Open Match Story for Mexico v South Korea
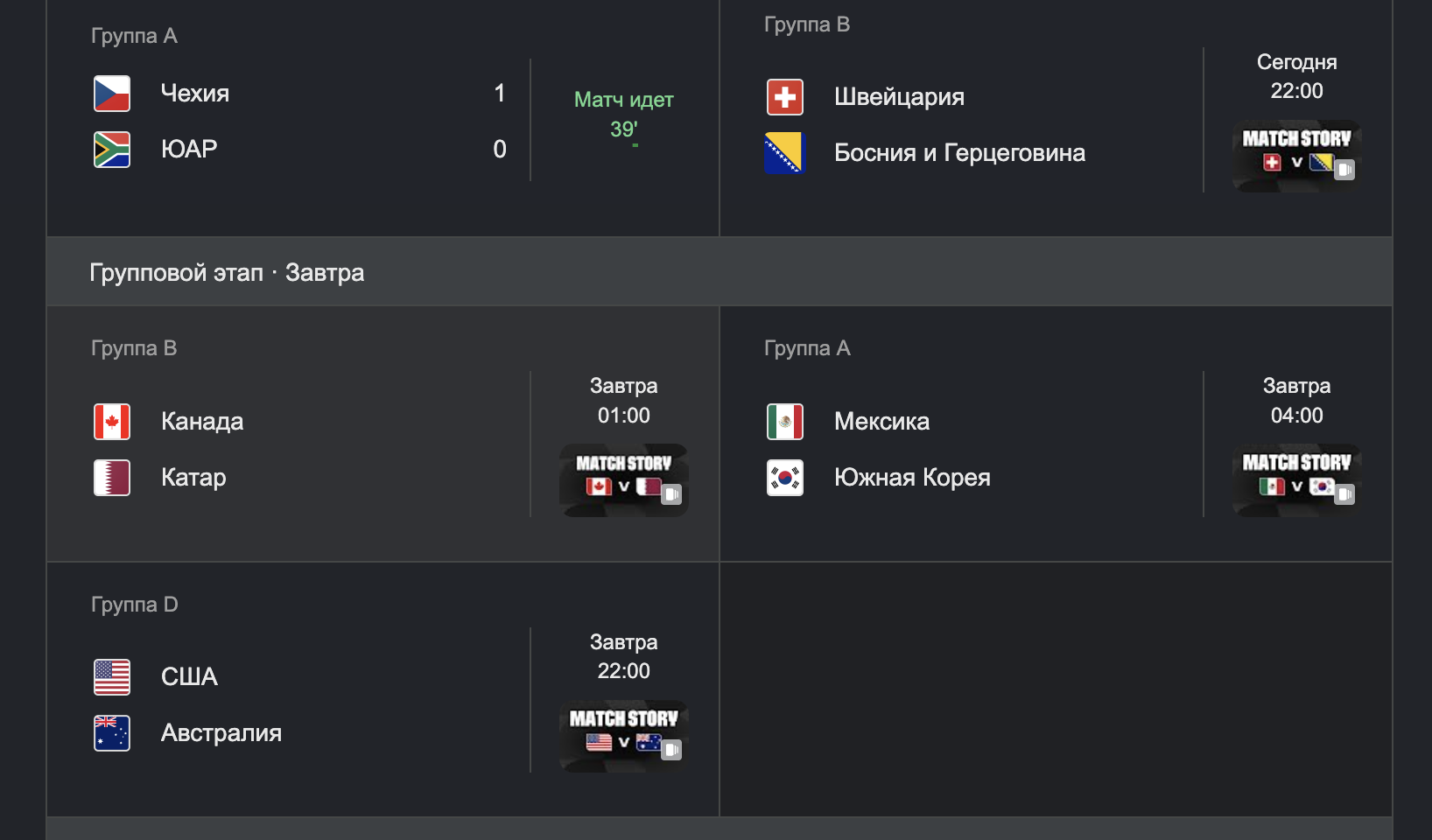 (x=1296, y=480)
